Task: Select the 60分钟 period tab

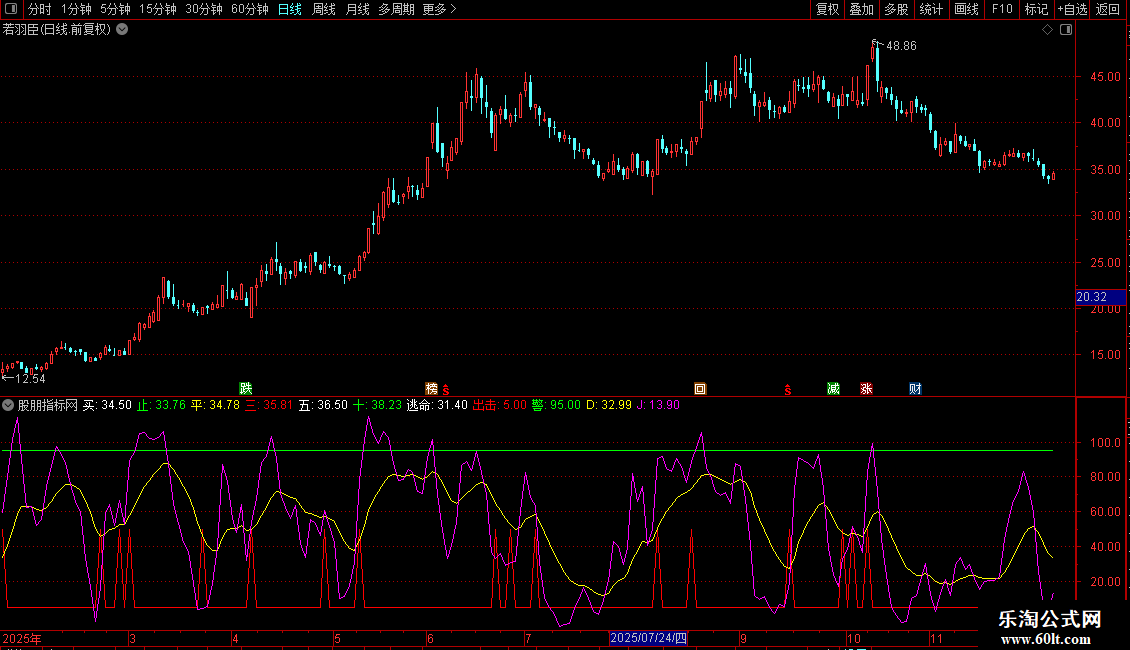Action: (249, 10)
